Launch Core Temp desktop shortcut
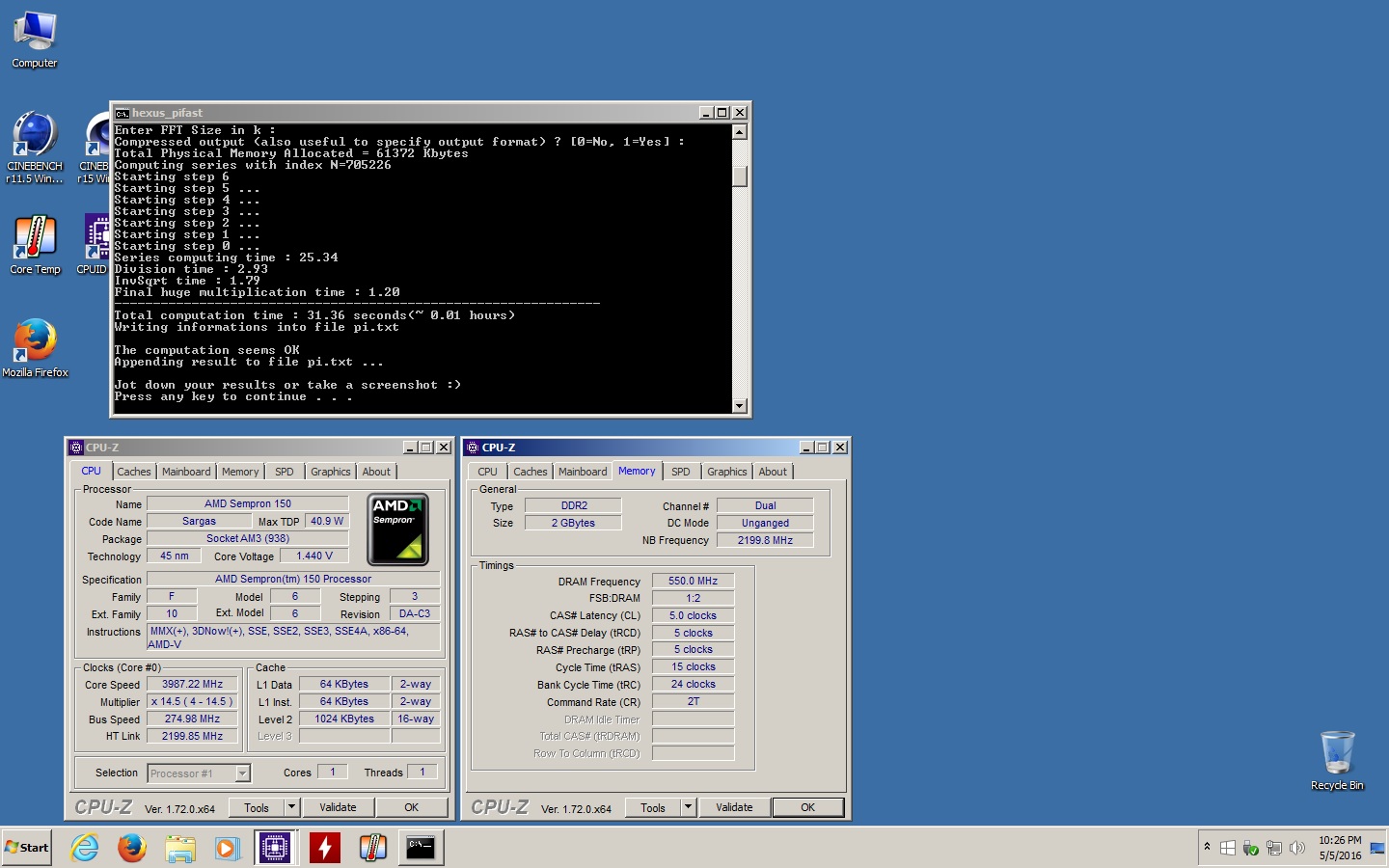This screenshot has width=1389, height=868. [x=35, y=245]
